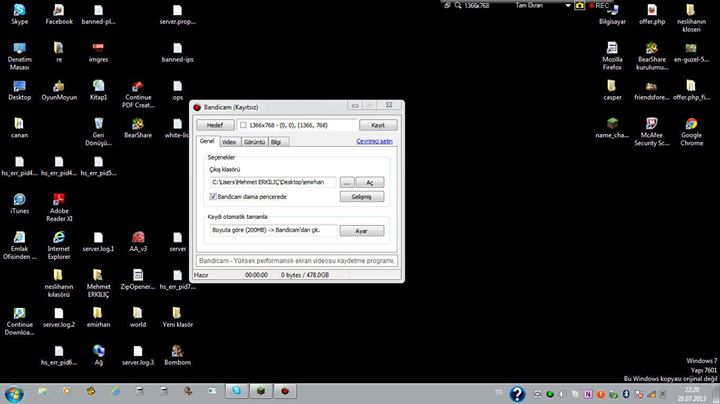Click the Aç button to open folder
Viewport: 720px width, 404px height.
coord(370,182)
